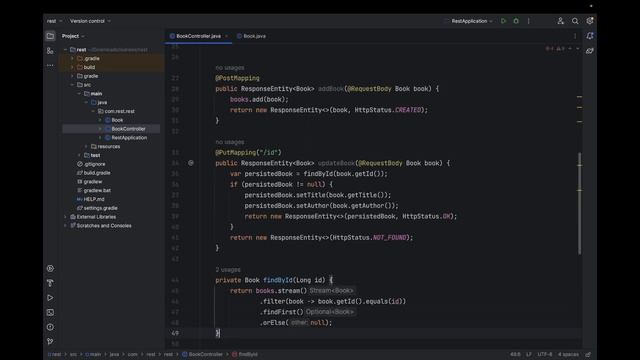The image size is (640, 360).
Task: Run RestApplication with the green play icon
Action: (504, 21)
